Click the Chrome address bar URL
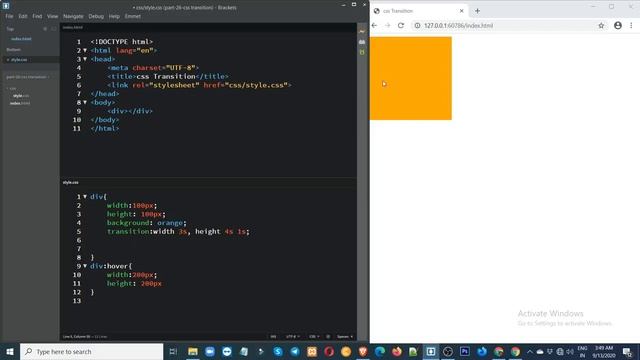The height and width of the screenshot is (360, 640). click(x=458, y=25)
